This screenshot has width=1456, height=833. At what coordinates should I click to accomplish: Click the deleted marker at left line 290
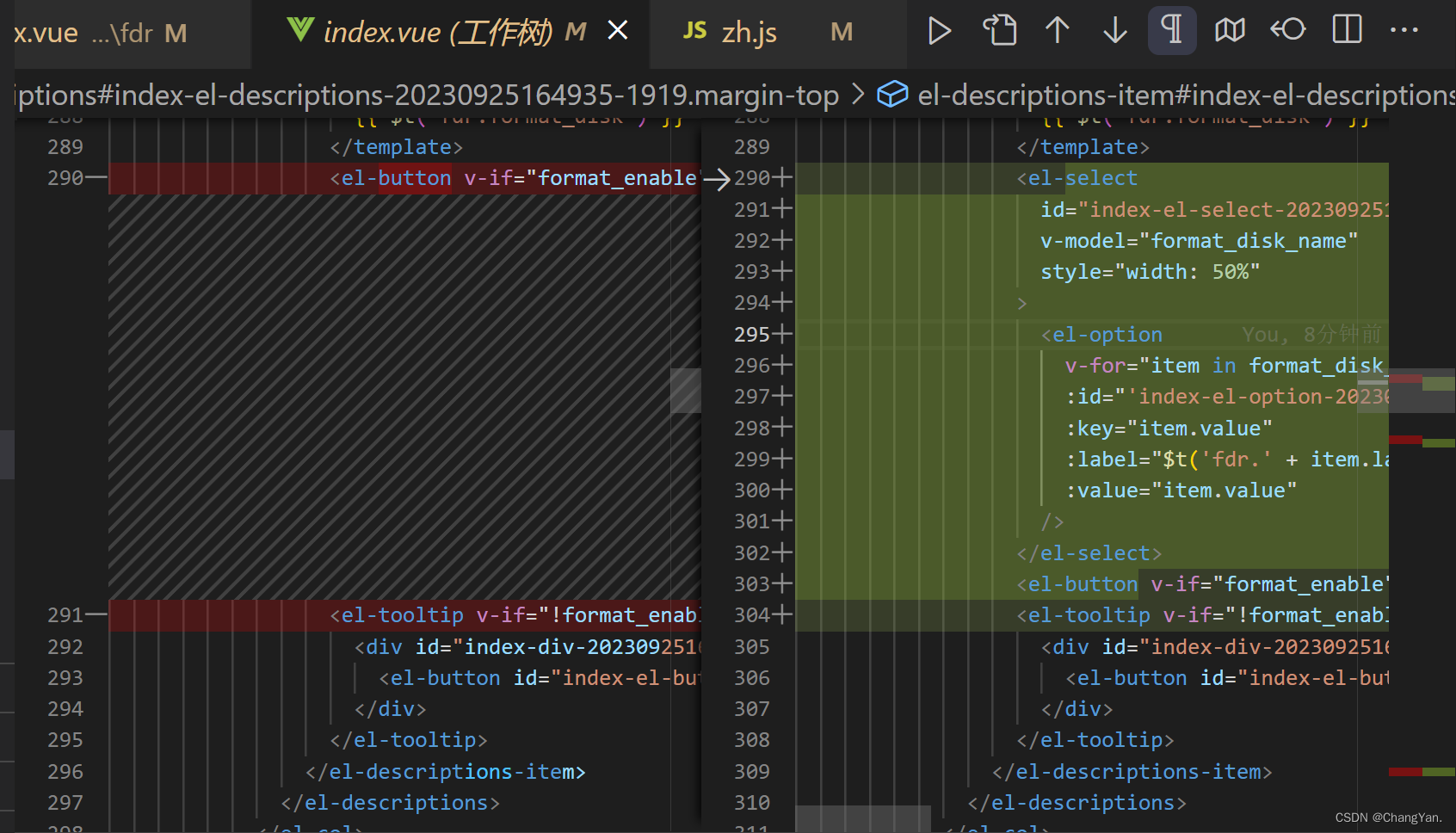tap(97, 178)
